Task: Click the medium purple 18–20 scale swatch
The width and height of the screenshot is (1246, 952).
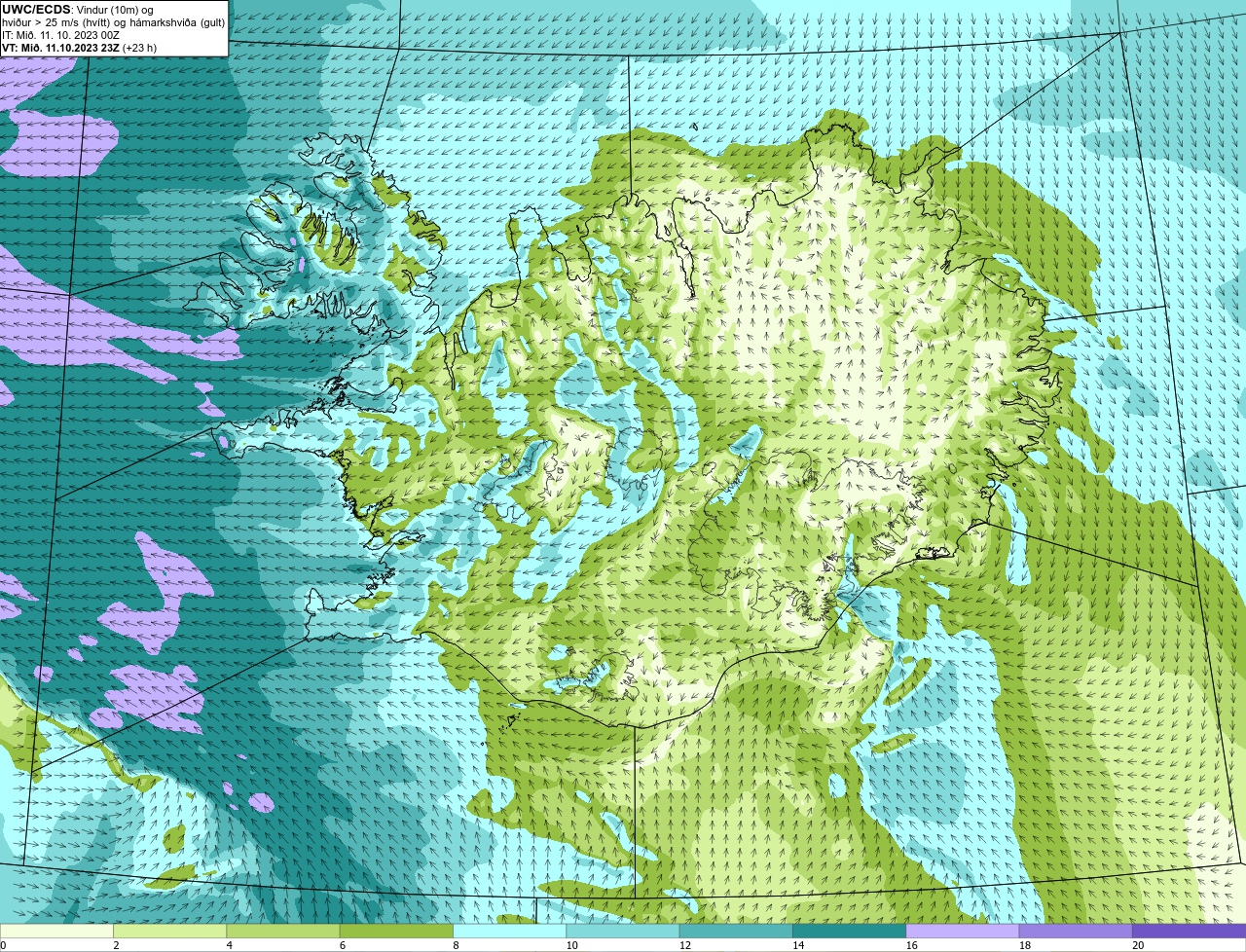Action: point(1076,932)
